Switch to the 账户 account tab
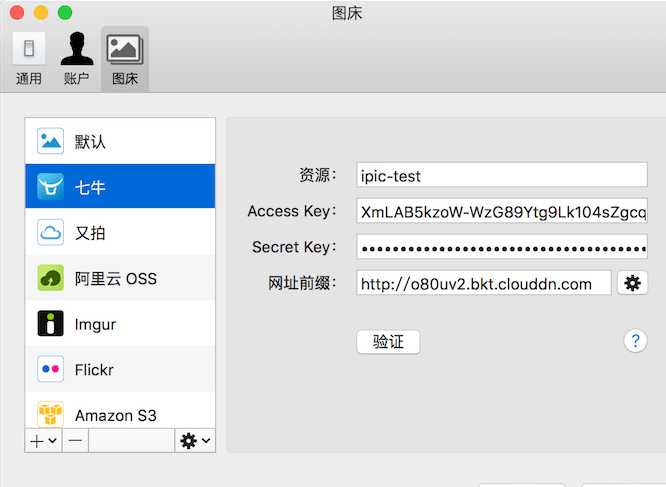 (76, 59)
